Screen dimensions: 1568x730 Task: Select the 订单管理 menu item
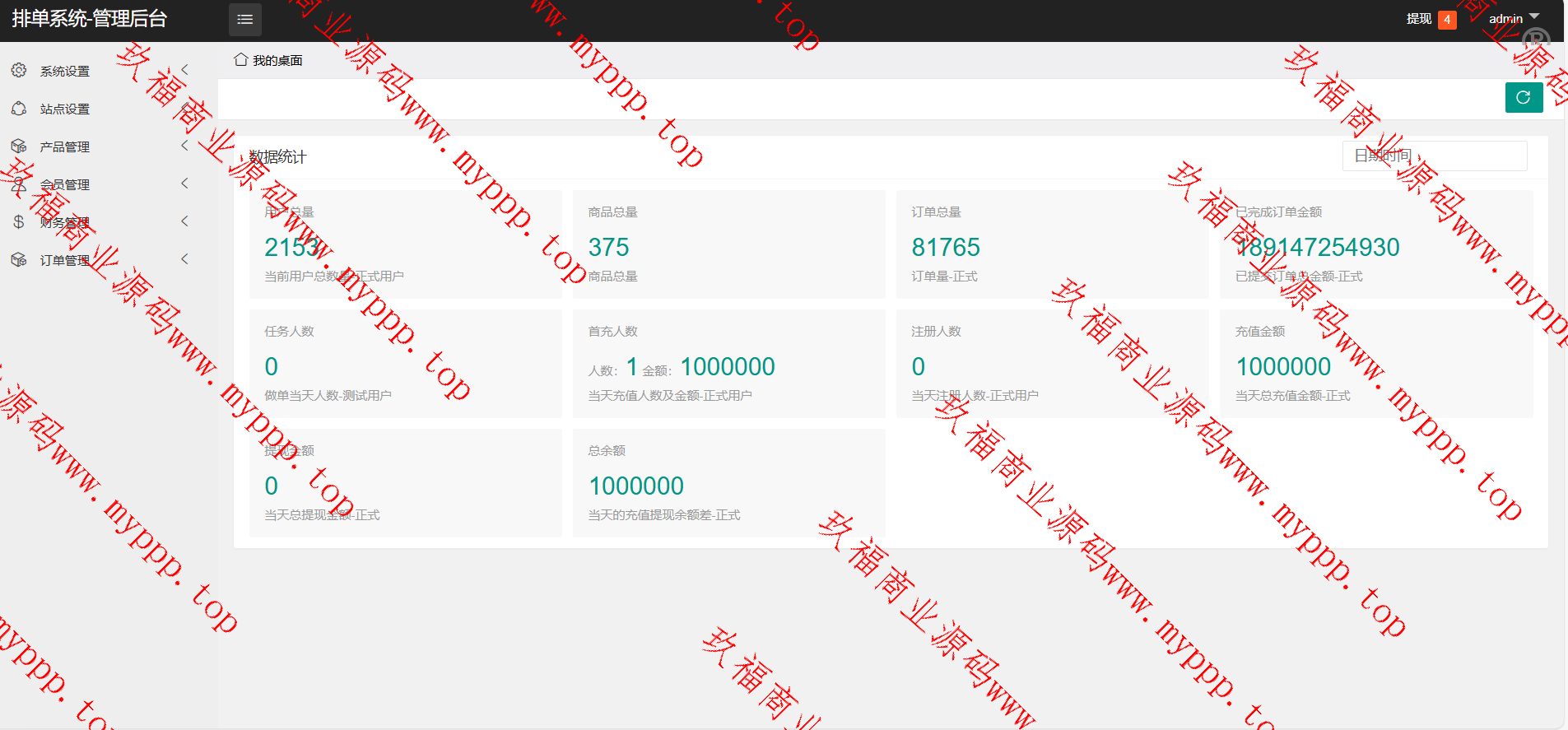tap(65, 261)
